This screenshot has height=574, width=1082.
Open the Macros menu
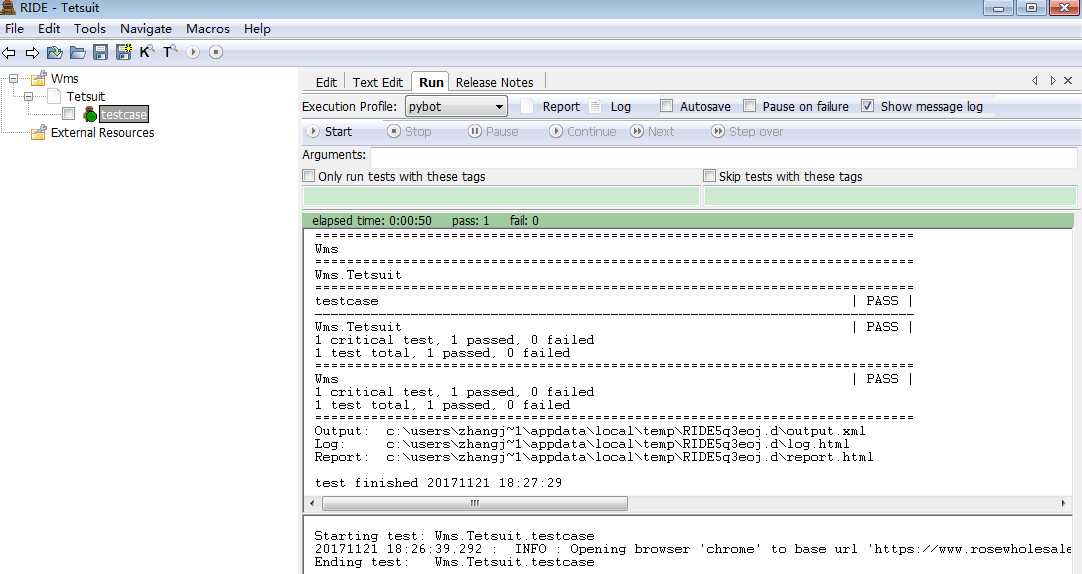click(208, 28)
